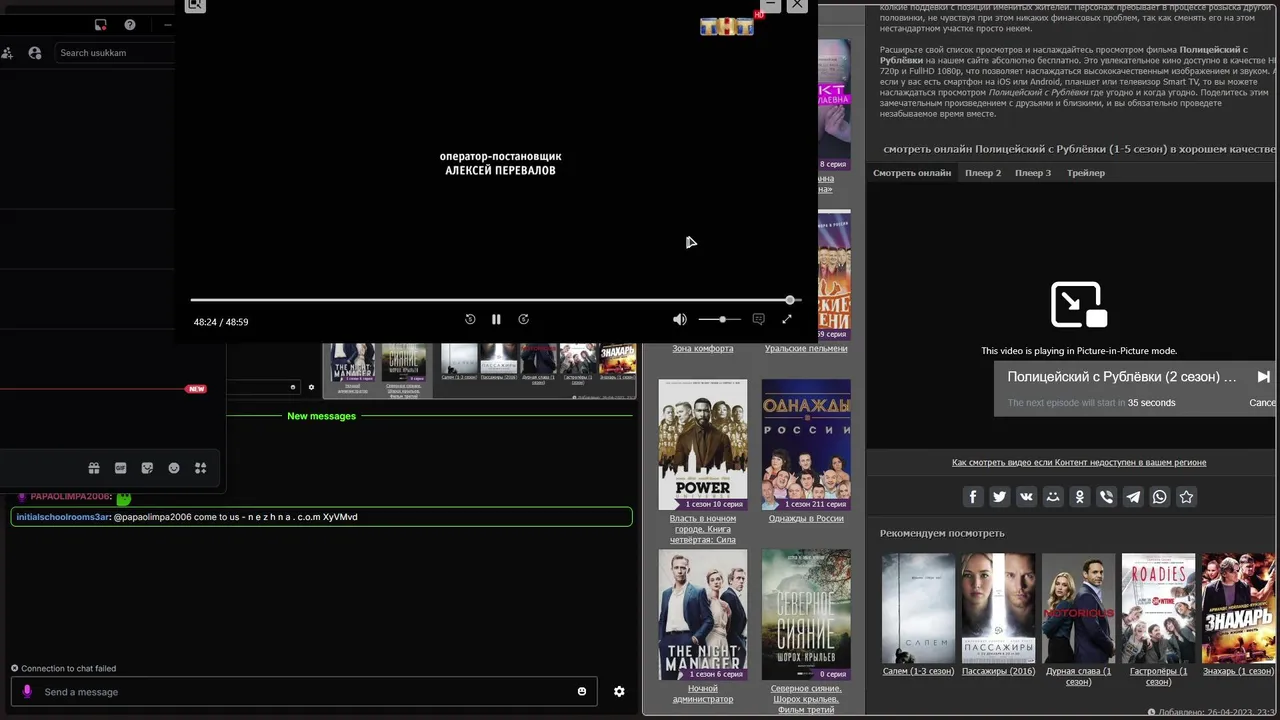The width and height of the screenshot is (1280, 720).
Task: Share the page on Odnoklassniki
Action: [x=1080, y=497]
